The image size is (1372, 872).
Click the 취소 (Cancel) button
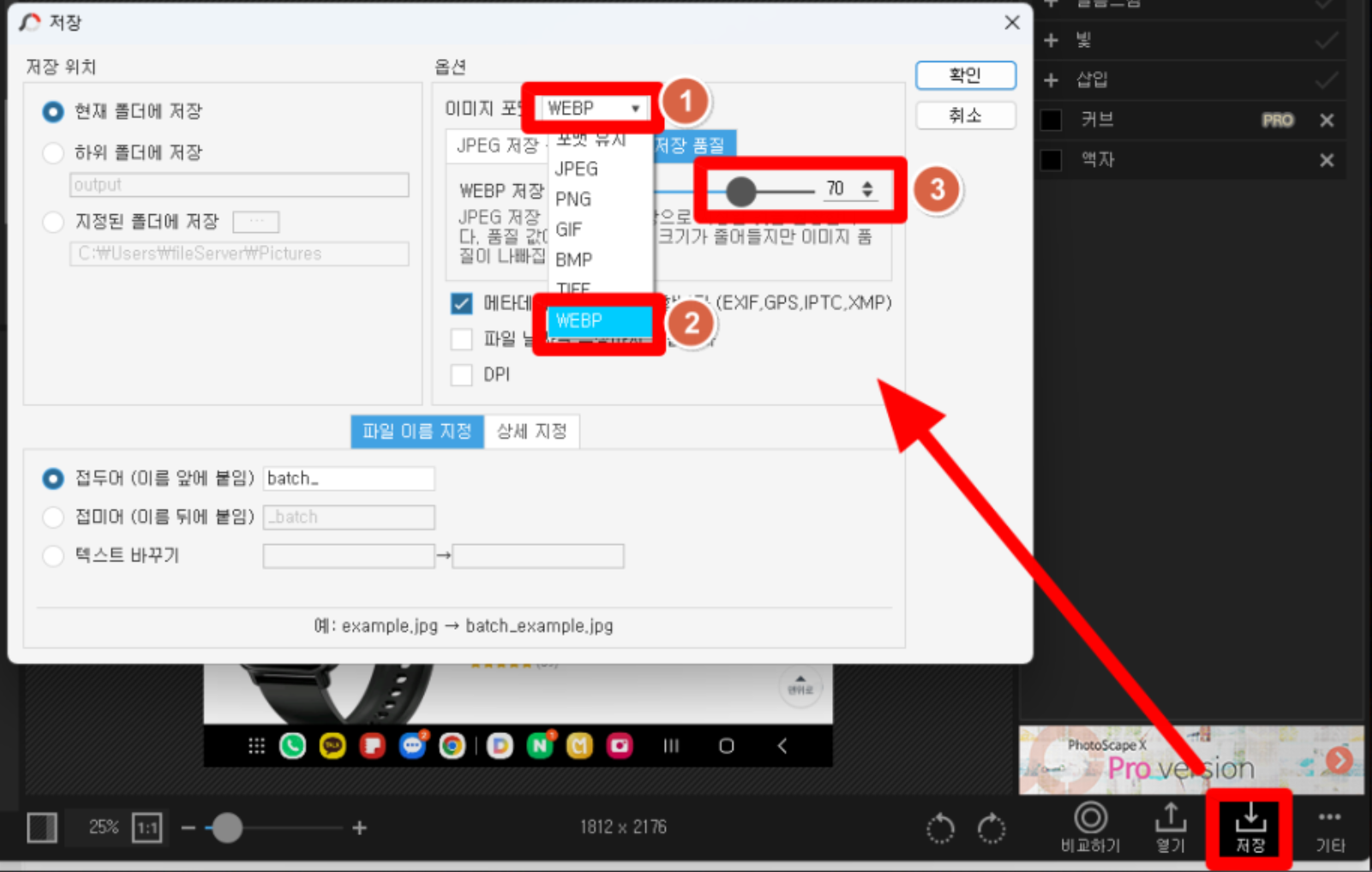click(965, 116)
